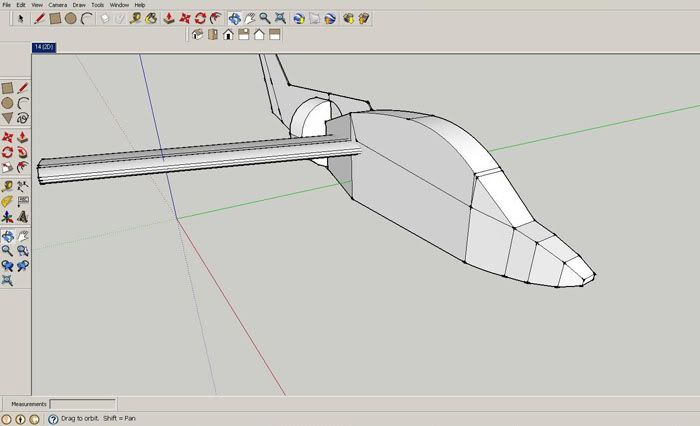Click the Previous view icon
This screenshot has width=700, height=426.
coord(7,266)
